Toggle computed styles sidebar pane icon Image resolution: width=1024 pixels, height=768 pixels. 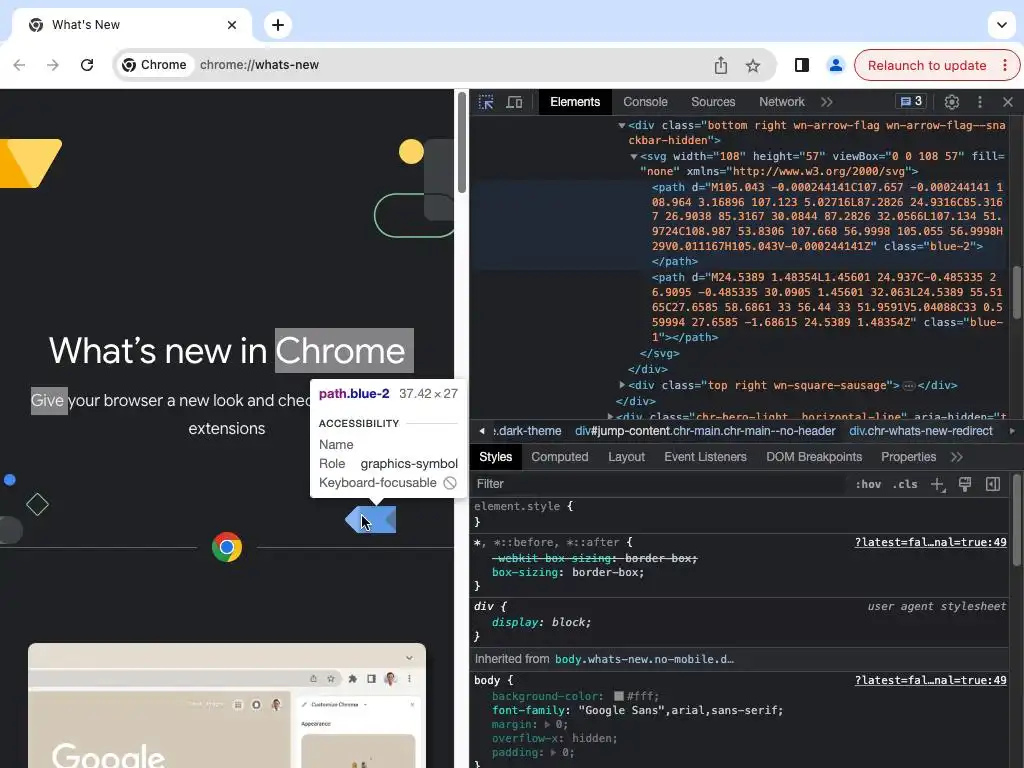pos(993,484)
